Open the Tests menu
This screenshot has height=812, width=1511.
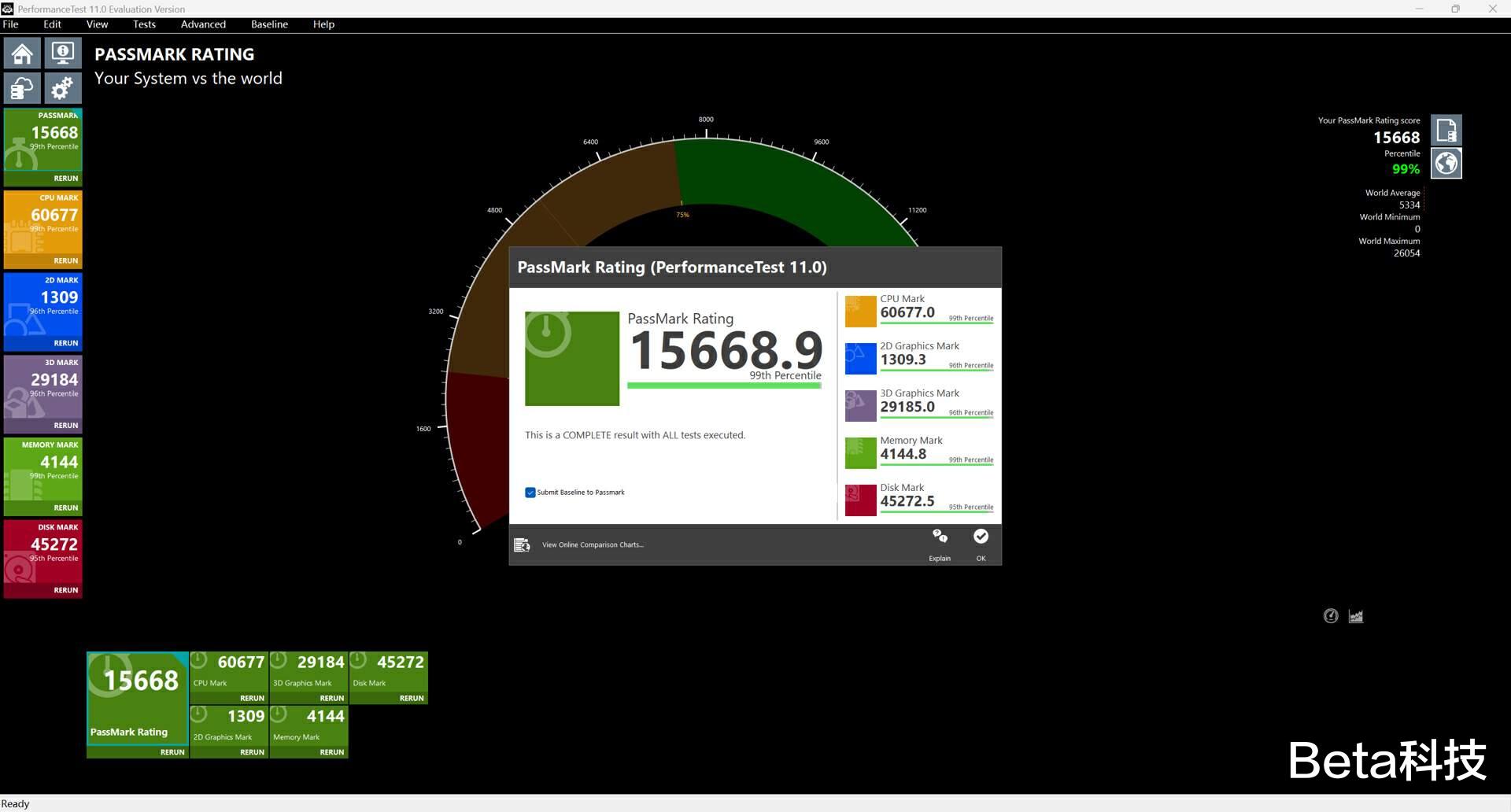point(144,24)
